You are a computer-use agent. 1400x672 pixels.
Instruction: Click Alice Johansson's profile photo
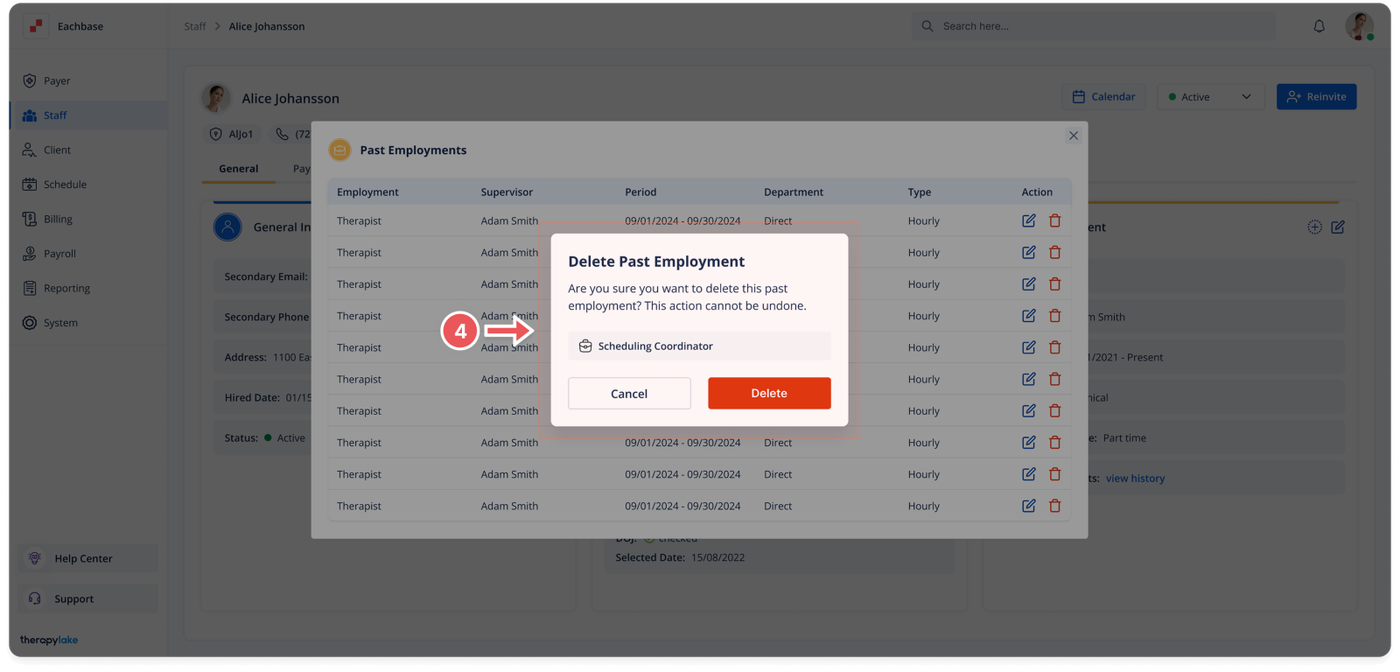coord(216,98)
